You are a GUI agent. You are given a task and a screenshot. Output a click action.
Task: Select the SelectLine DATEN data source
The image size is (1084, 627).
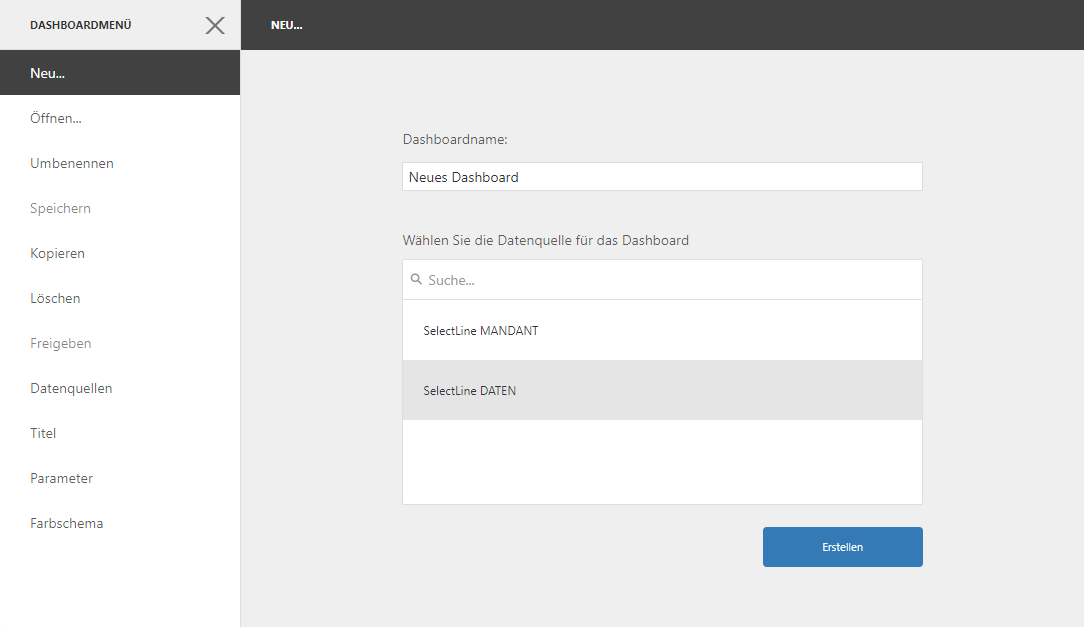[662, 391]
